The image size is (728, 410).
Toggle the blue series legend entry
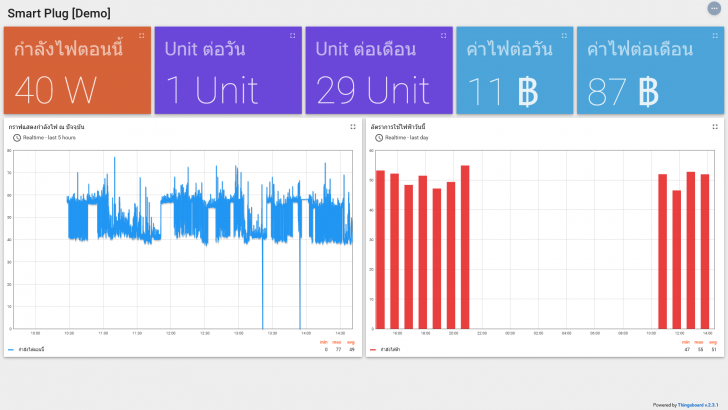pyautogui.click(x=26, y=349)
